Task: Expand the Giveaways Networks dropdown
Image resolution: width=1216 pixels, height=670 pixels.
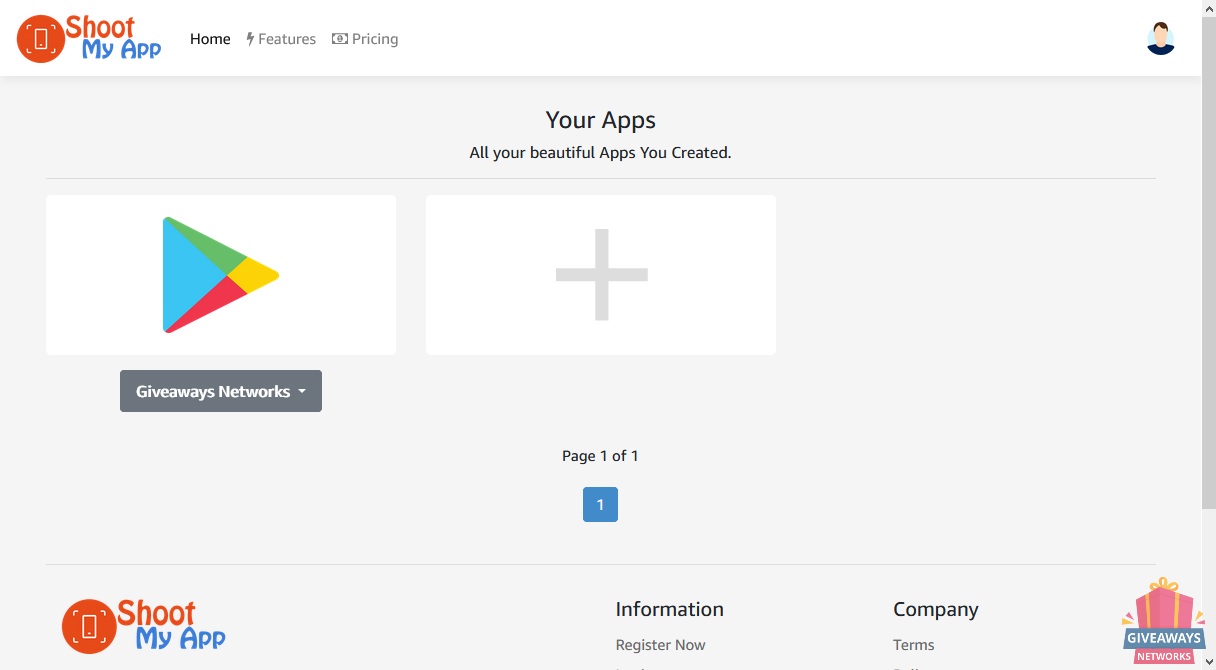Action: [221, 391]
